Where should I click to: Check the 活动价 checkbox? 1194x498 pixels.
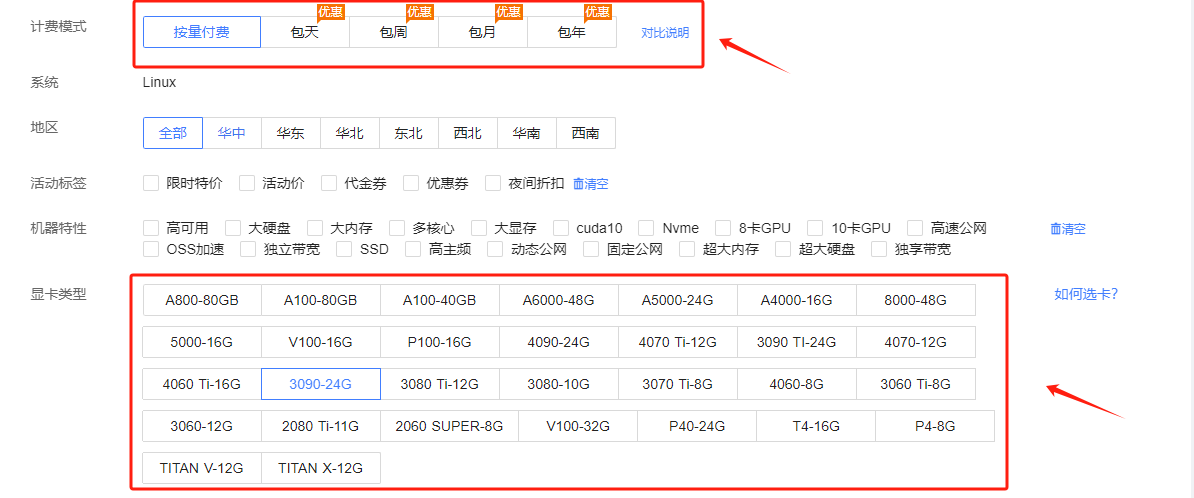tap(247, 183)
